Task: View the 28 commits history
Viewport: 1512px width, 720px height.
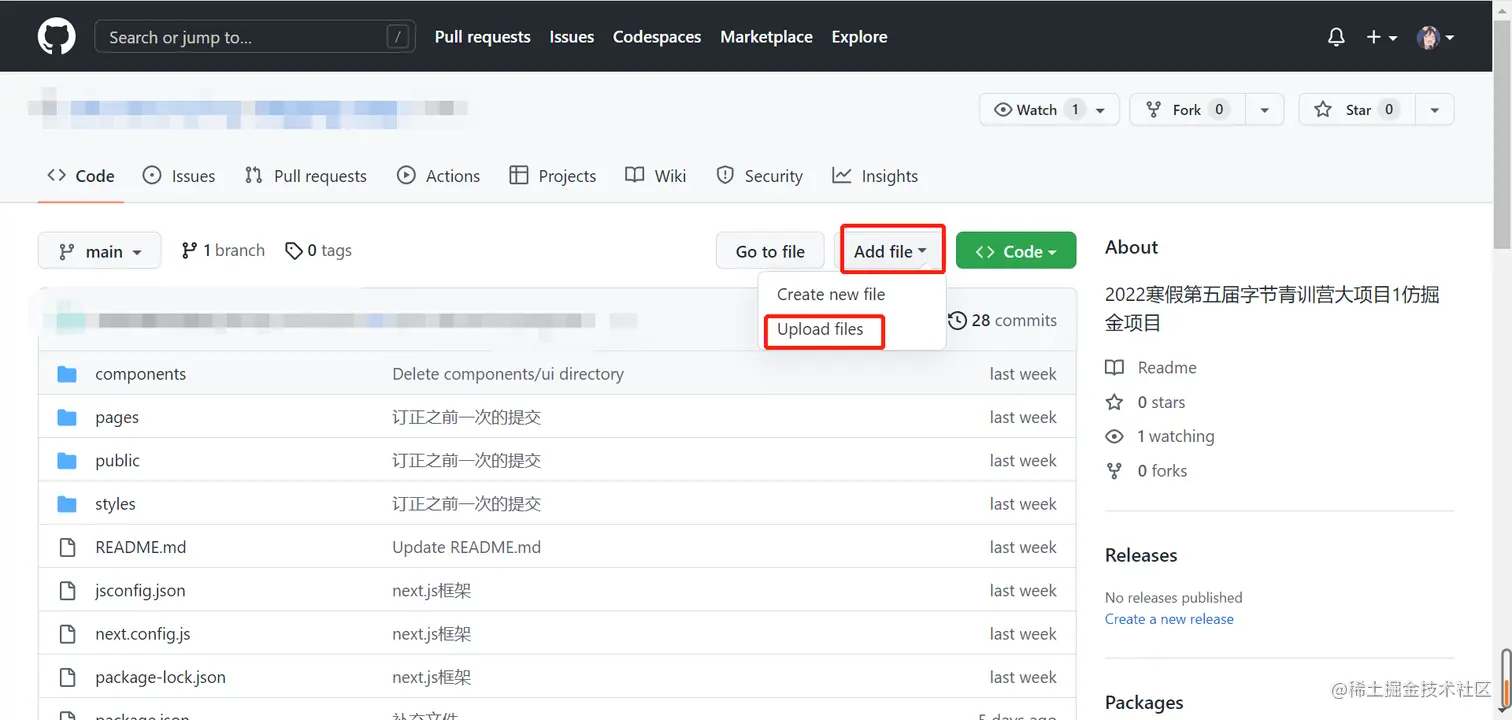Action: pos(1002,320)
